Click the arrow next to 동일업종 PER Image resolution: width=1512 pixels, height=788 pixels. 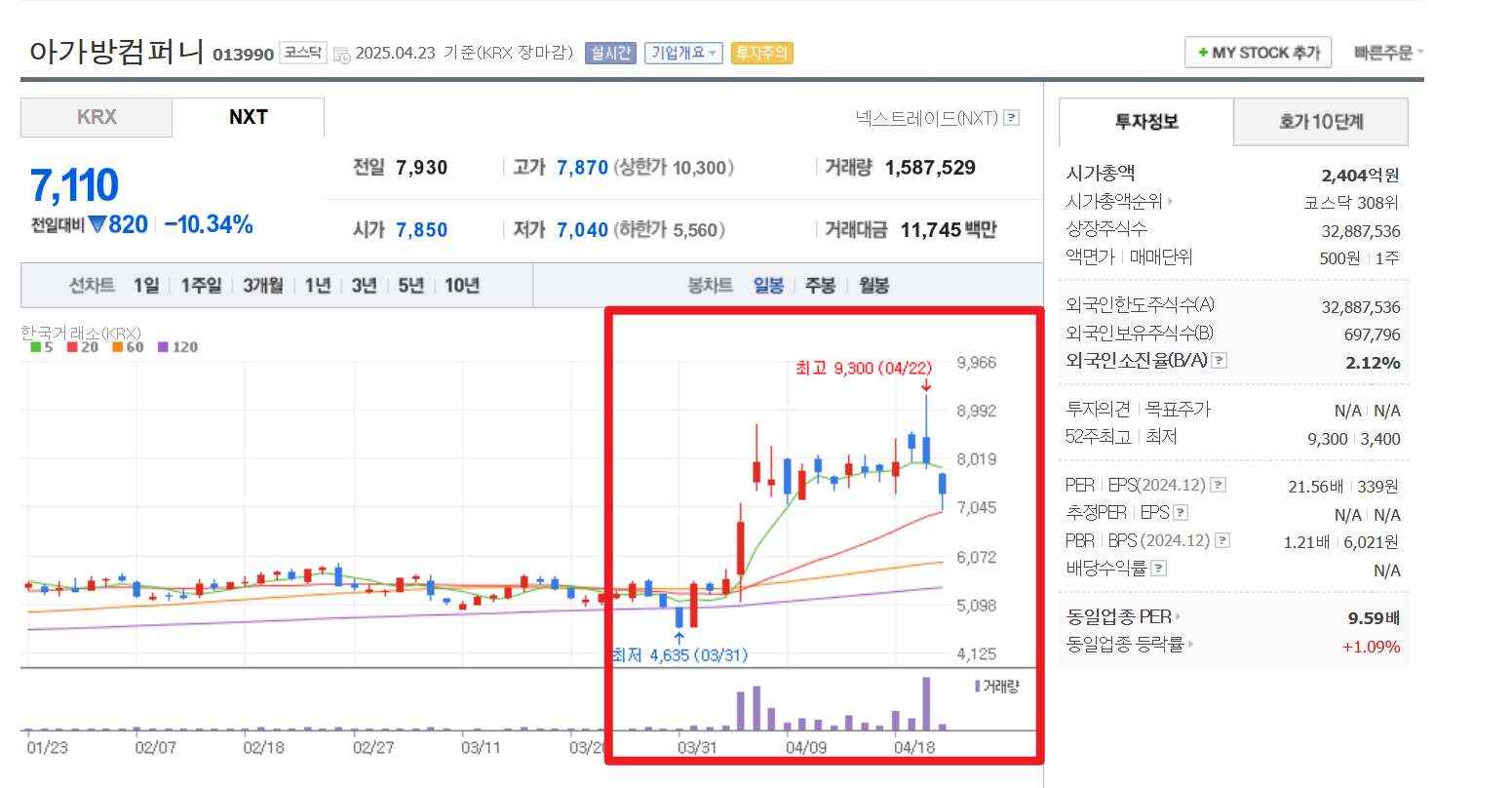[x=1178, y=617]
